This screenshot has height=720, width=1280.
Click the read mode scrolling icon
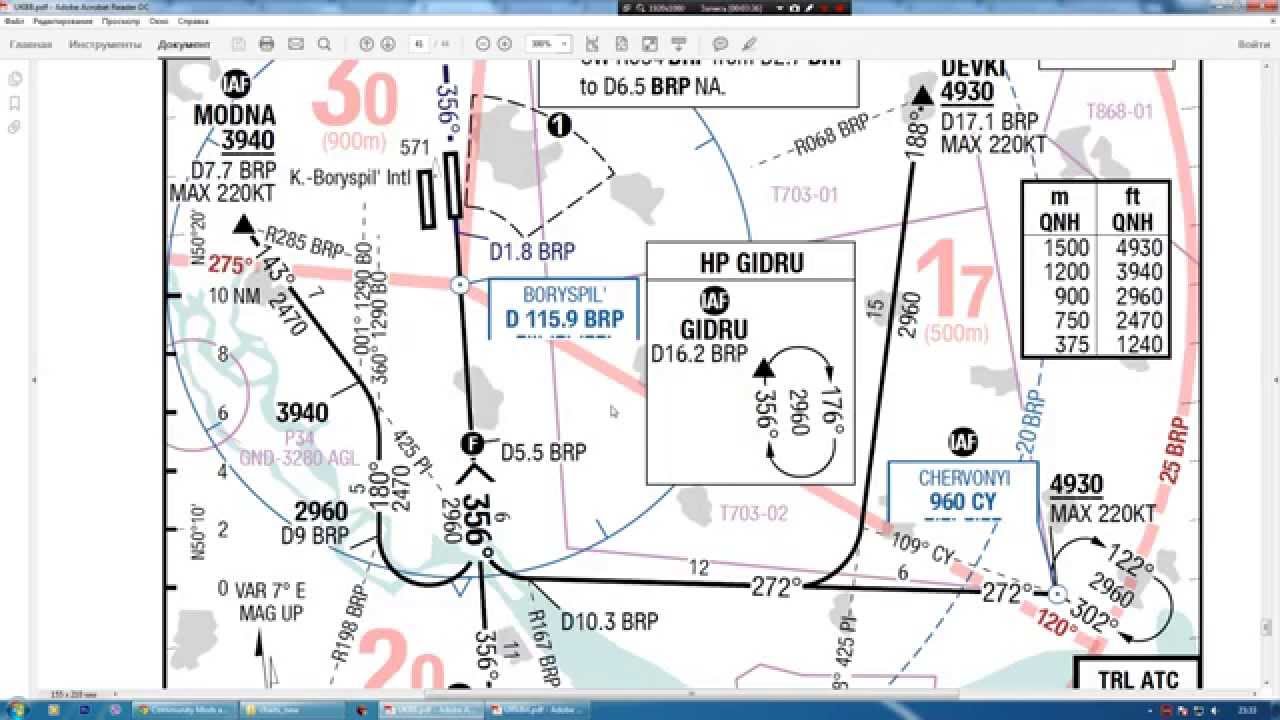(679, 44)
